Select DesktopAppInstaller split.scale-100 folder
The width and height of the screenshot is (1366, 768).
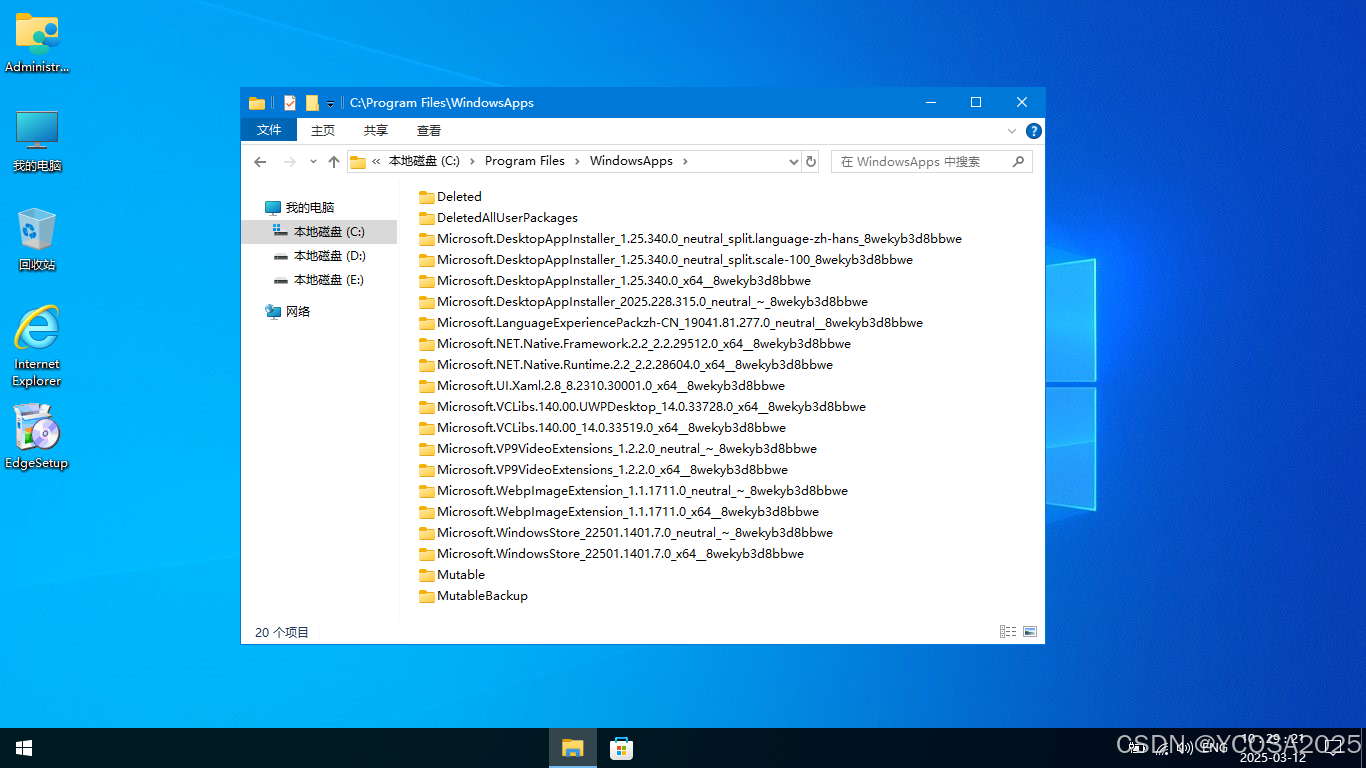[666, 260]
